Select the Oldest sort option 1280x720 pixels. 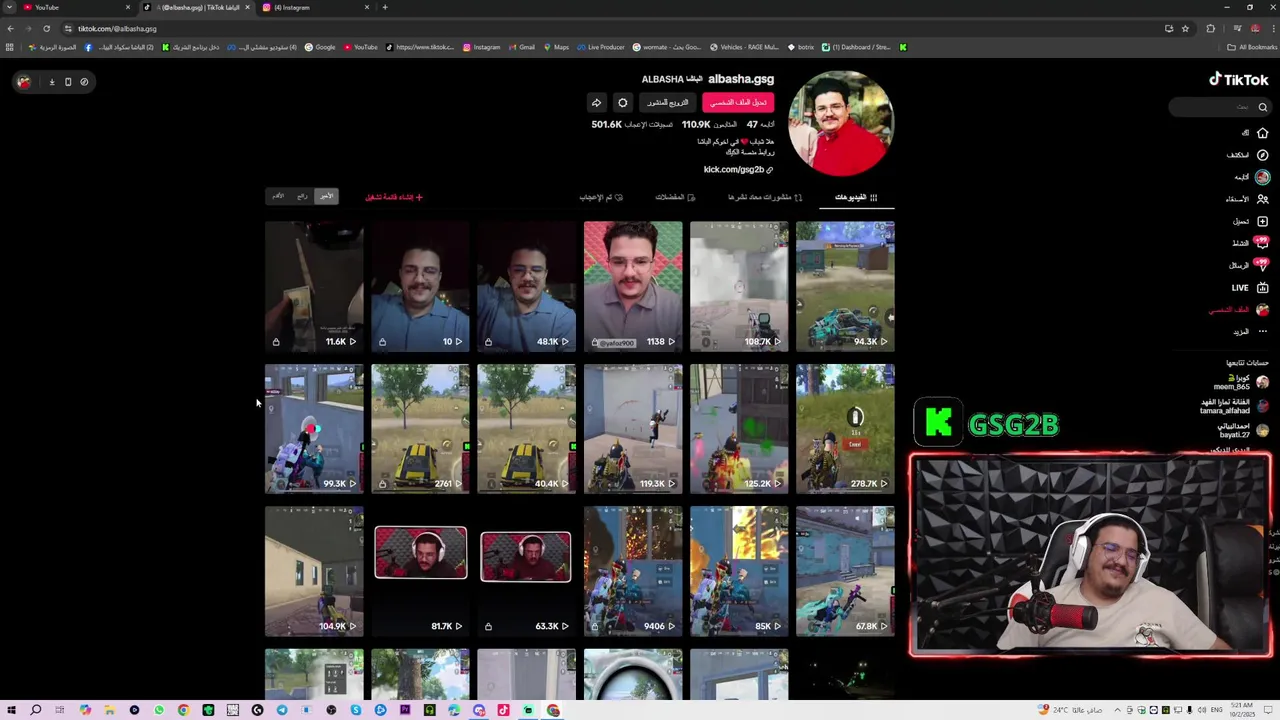tap(278, 196)
